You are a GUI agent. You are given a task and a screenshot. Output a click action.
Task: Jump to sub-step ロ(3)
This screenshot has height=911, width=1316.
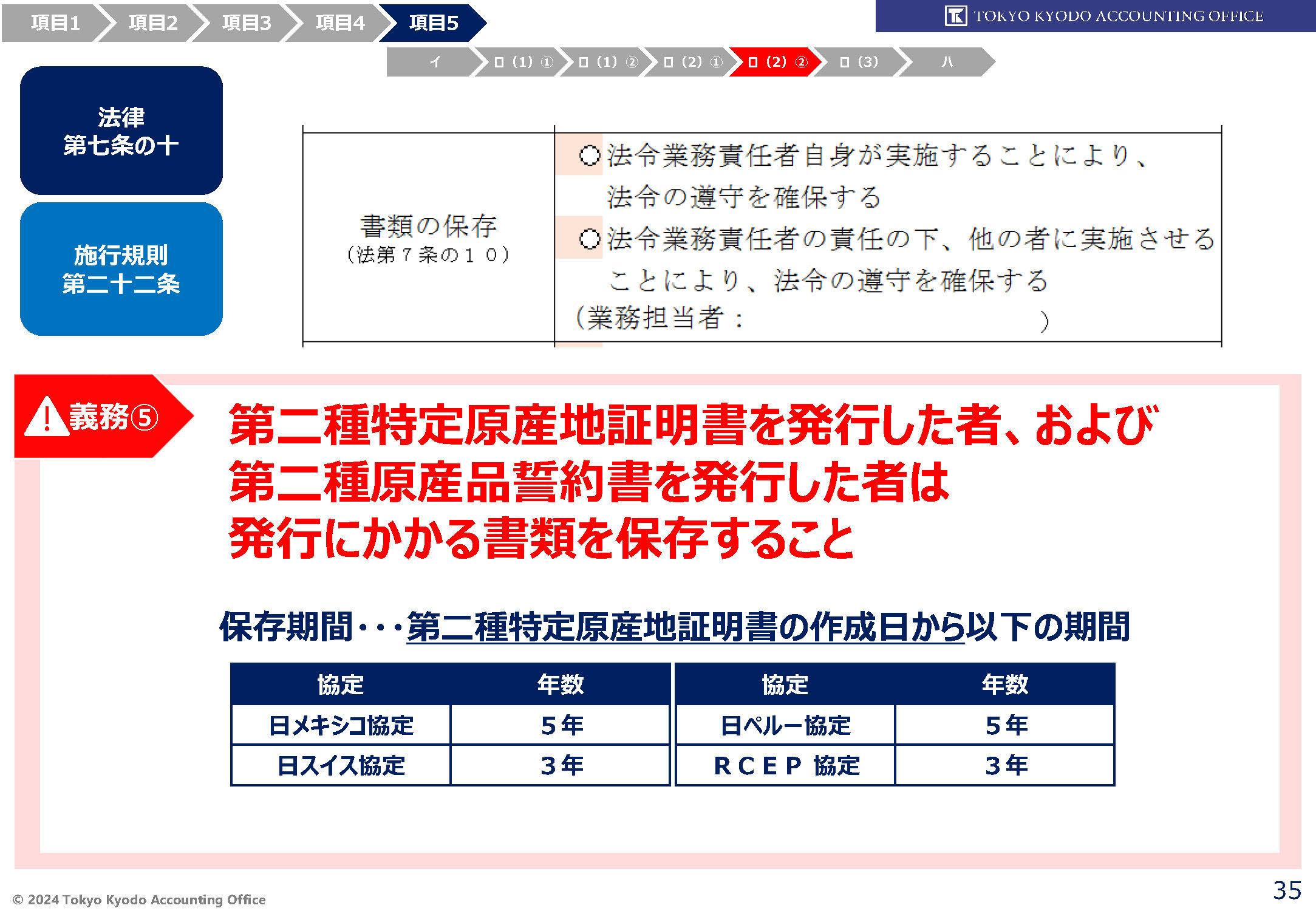(x=859, y=62)
